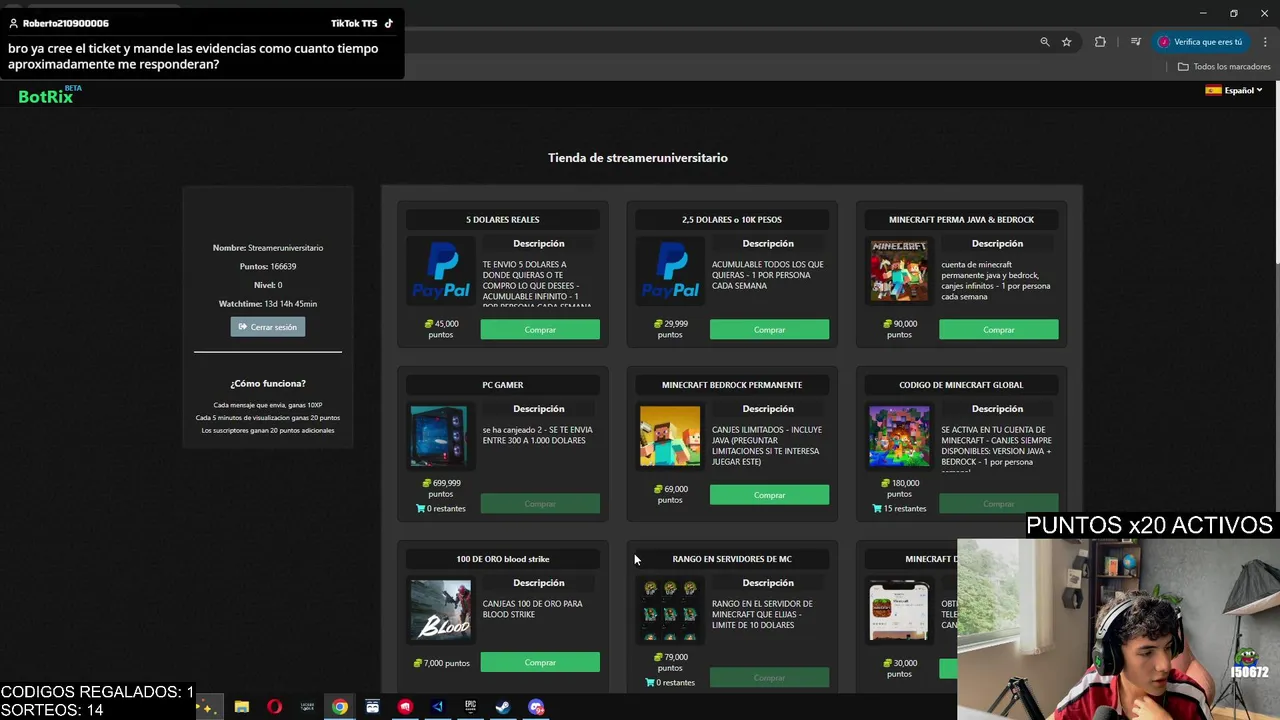Click points coin icon beside 79,000 puntos
This screenshot has width=1280, height=720.
(x=658, y=657)
